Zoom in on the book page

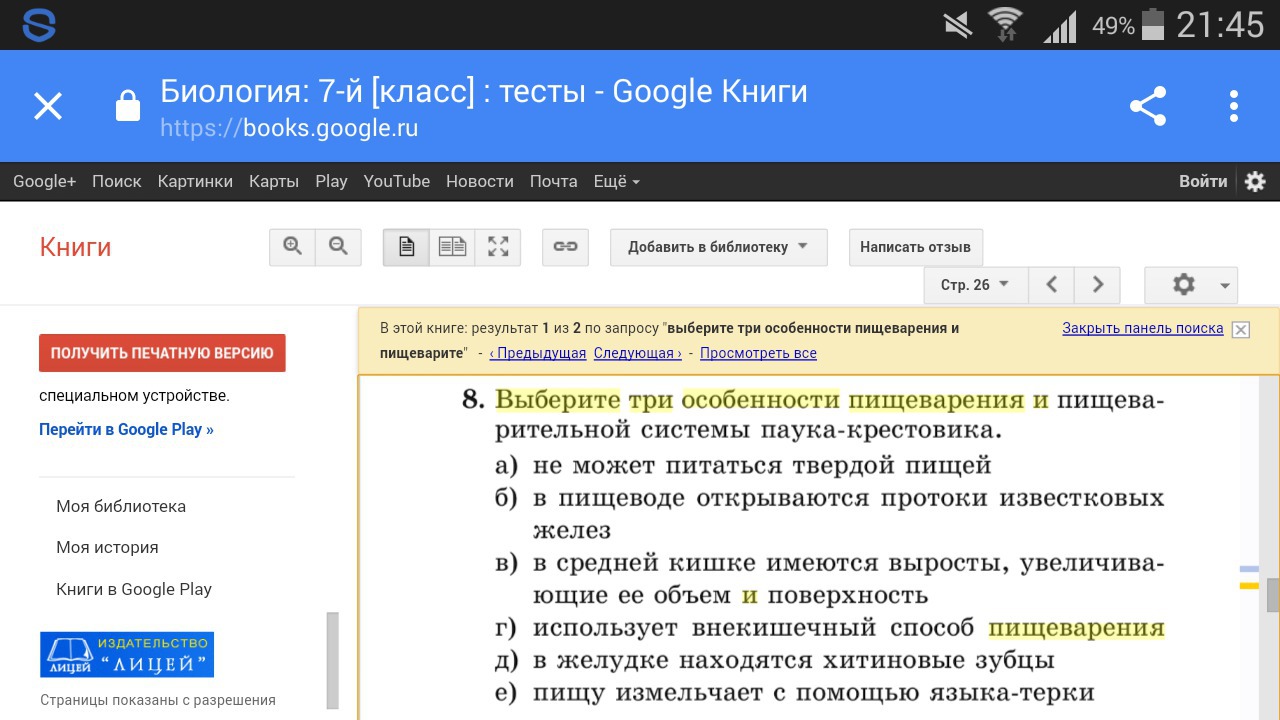tap(292, 247)
